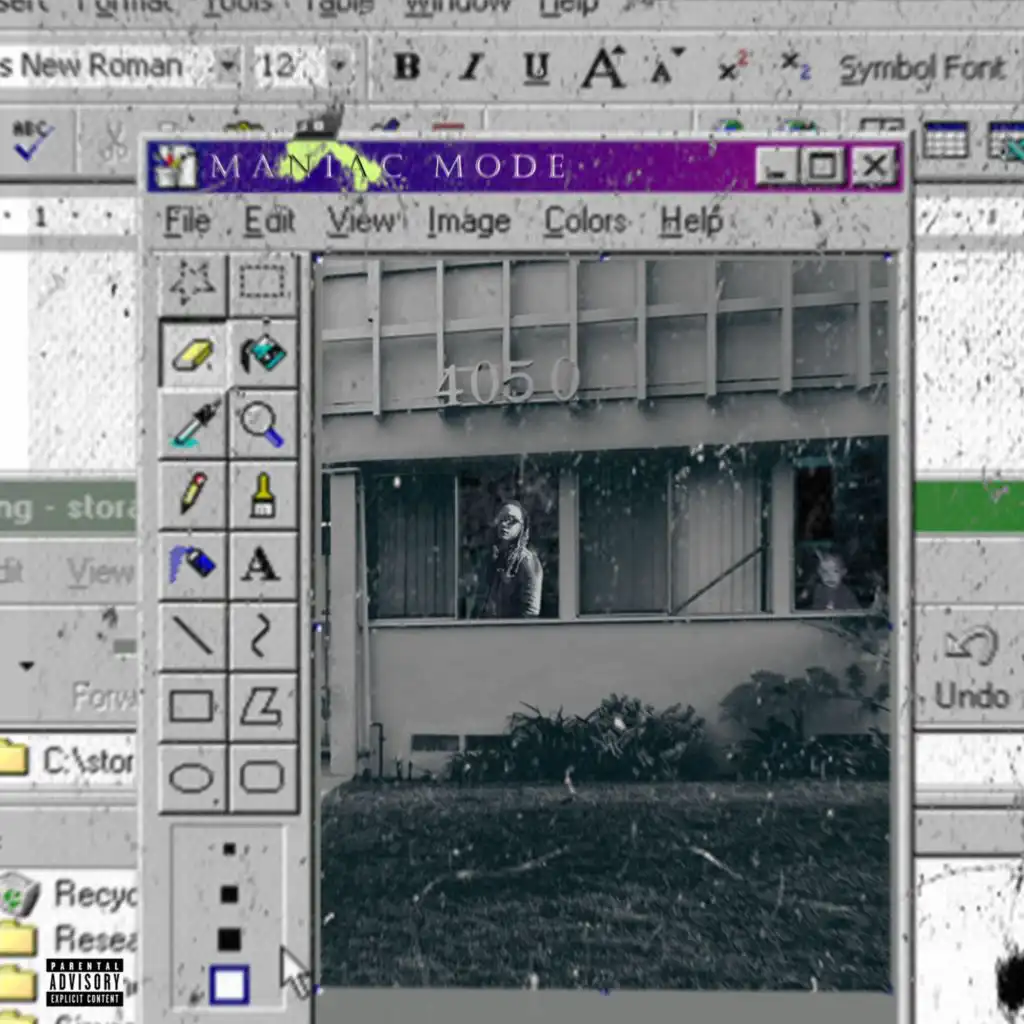Image resolution: width=1024 pixels, height=1024 pixels.
Task: Select the Polygon shape tool
Action: pos(263,707)
